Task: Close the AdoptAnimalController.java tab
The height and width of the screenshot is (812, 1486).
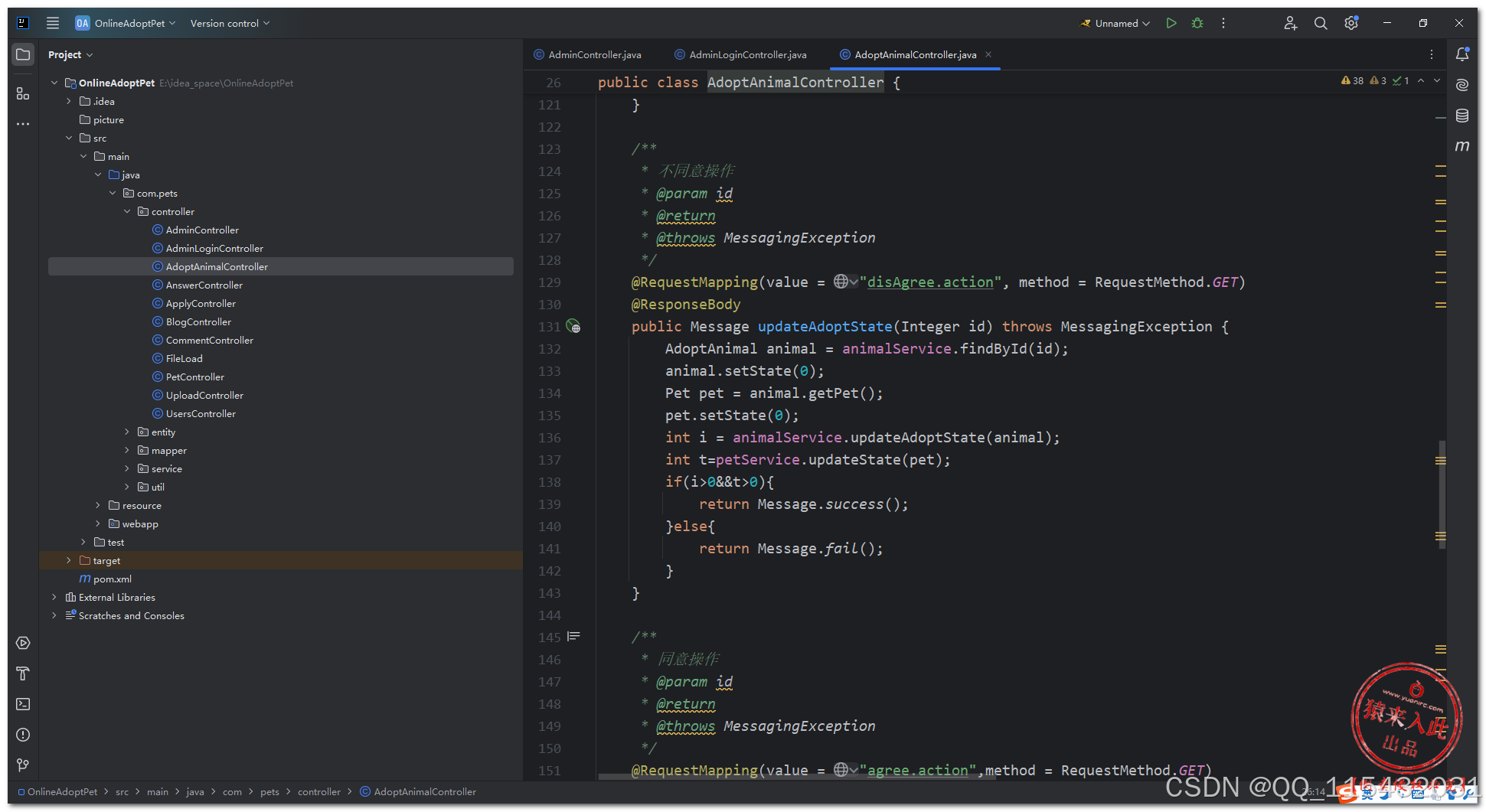Action: [988, 54]
